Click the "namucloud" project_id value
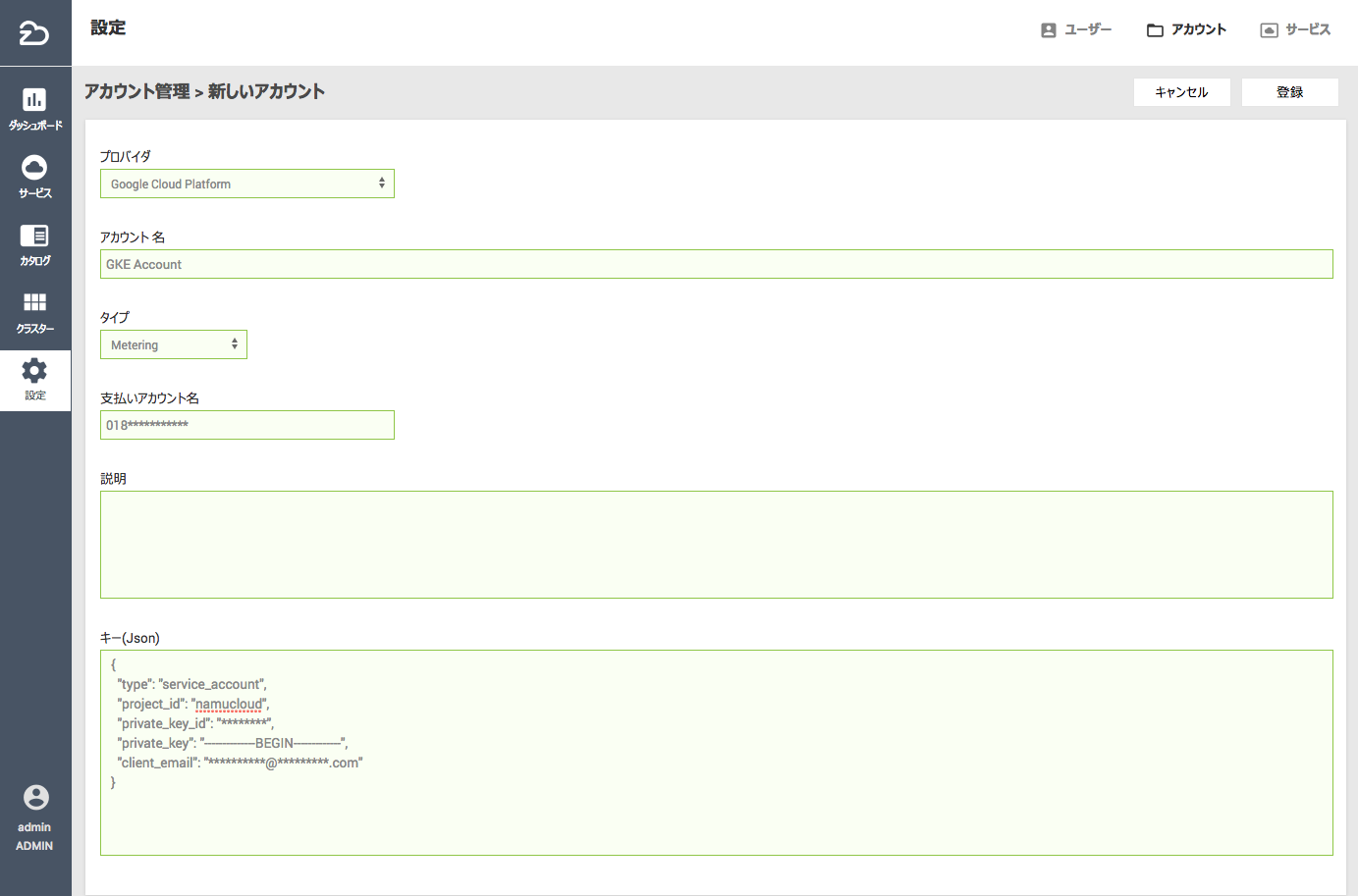This screenshot has height=896, width=1358. [230, 704]
